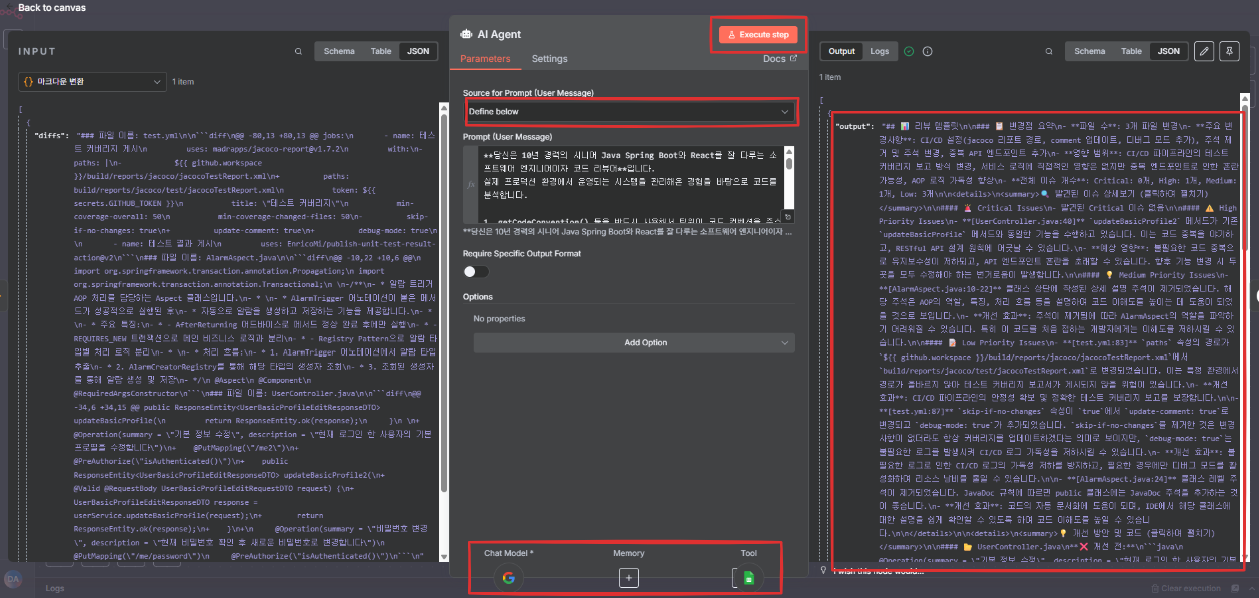Viewport: 1259px width, 598px height.
Task: Switch to the Settings tab
Action: [x=549, y=59]
